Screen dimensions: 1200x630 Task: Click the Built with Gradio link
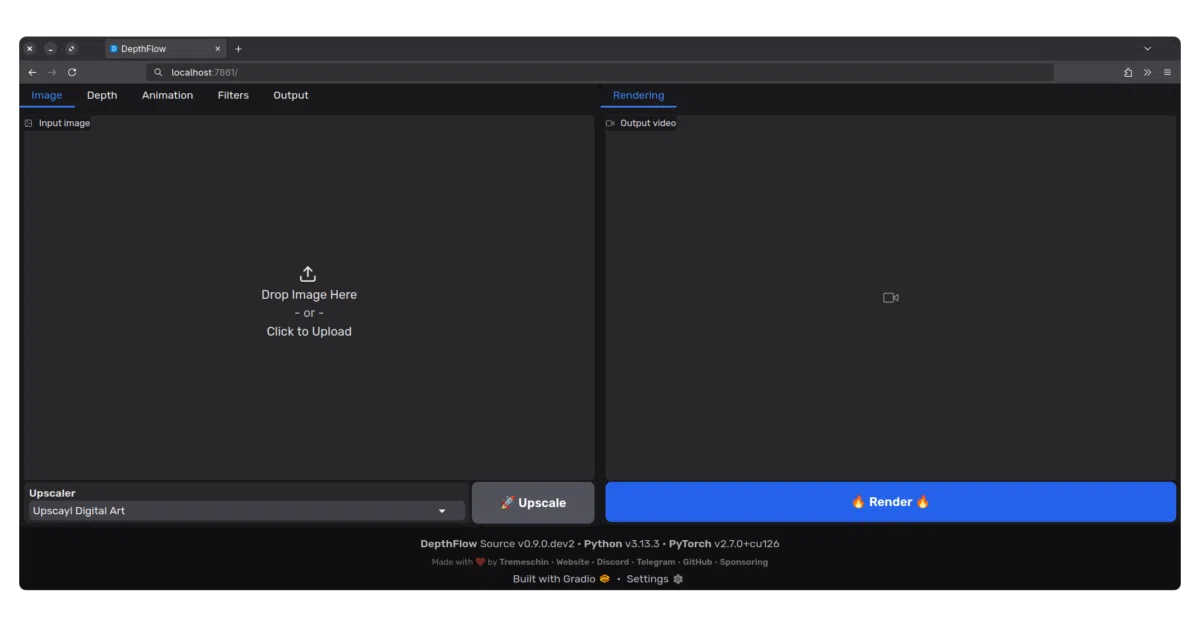point(561,579)
